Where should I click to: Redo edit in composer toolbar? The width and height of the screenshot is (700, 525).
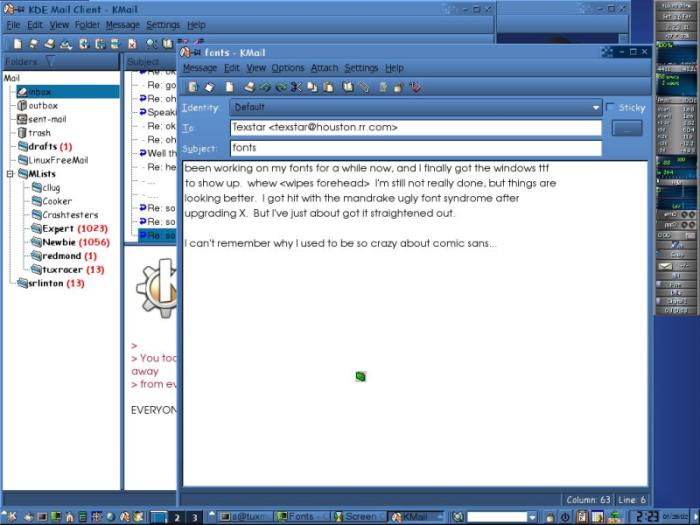point(281,88)
